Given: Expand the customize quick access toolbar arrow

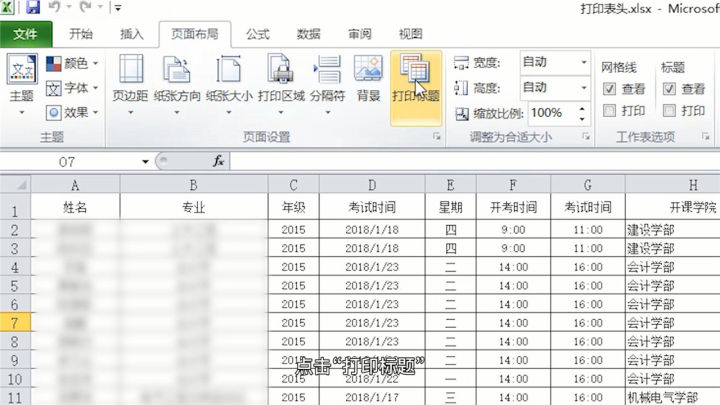Looking at the screenshot, I should point(118,7).
